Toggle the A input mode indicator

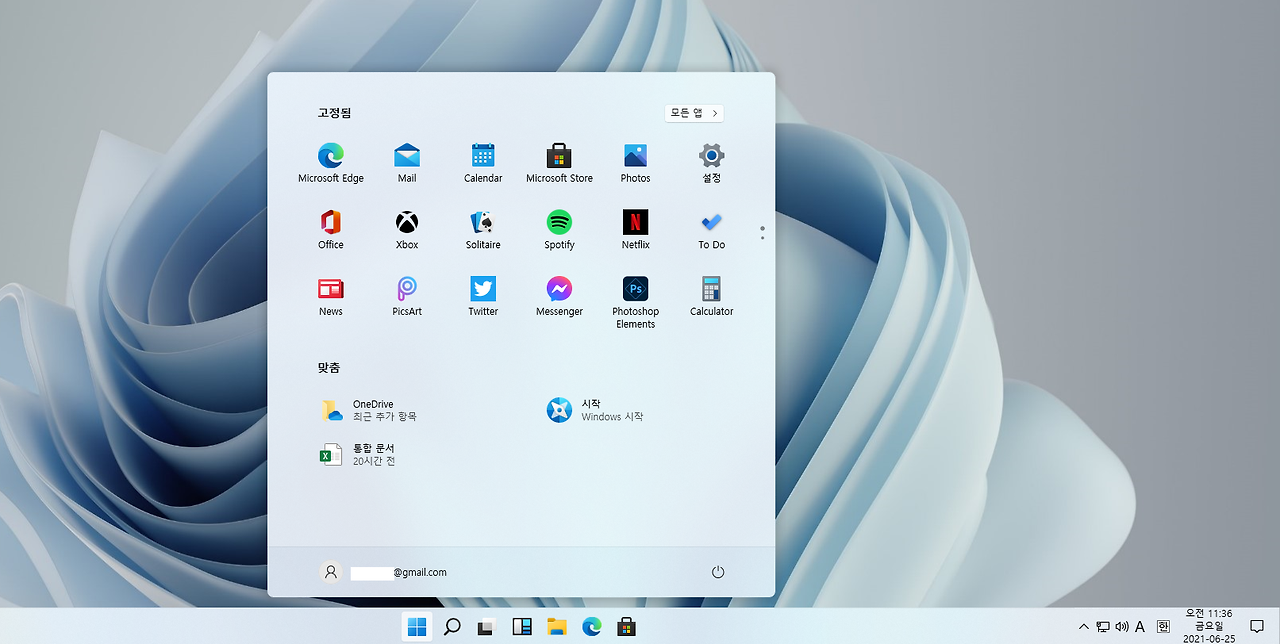1140,627
